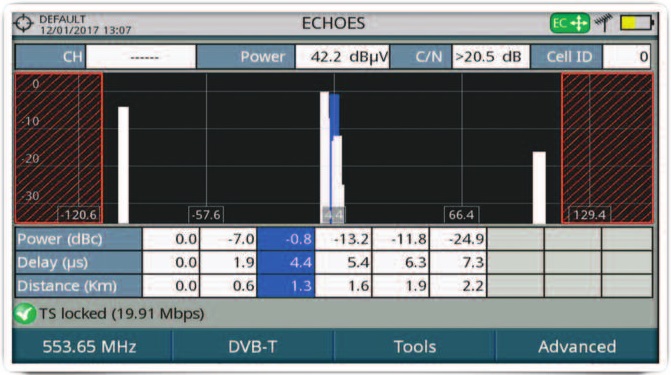
Task: Open the Advanced menu
Action: click(x=577, y=346)
